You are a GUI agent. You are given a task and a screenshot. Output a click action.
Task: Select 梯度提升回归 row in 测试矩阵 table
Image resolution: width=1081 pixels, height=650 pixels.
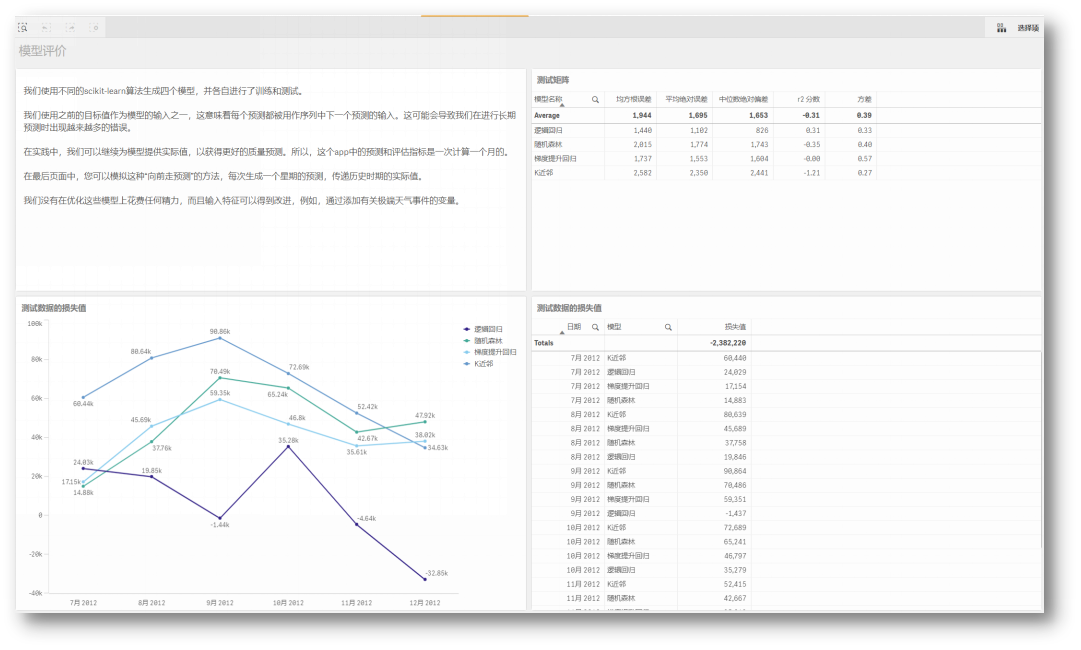(x=705, y=159)
